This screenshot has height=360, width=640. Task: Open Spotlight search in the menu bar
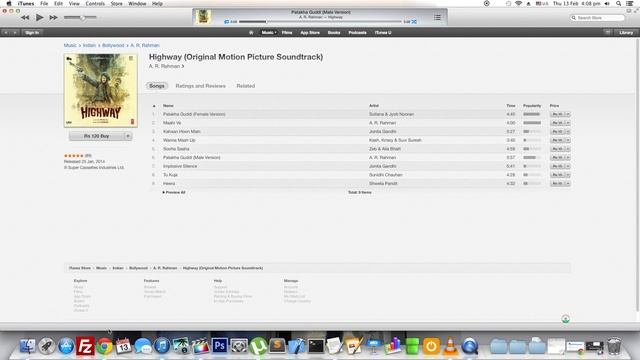point(619,3)
